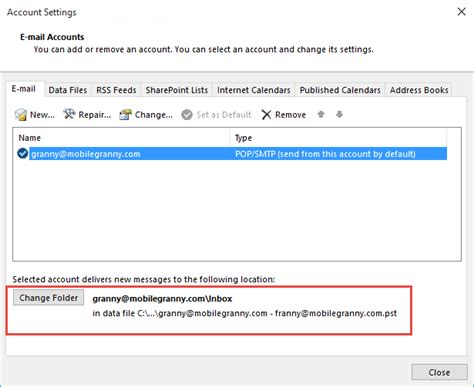Image resolution: width=474 pixels, height=387 pixels.
Task: Click the Set as Default checkmark icon
Action: 187,115
